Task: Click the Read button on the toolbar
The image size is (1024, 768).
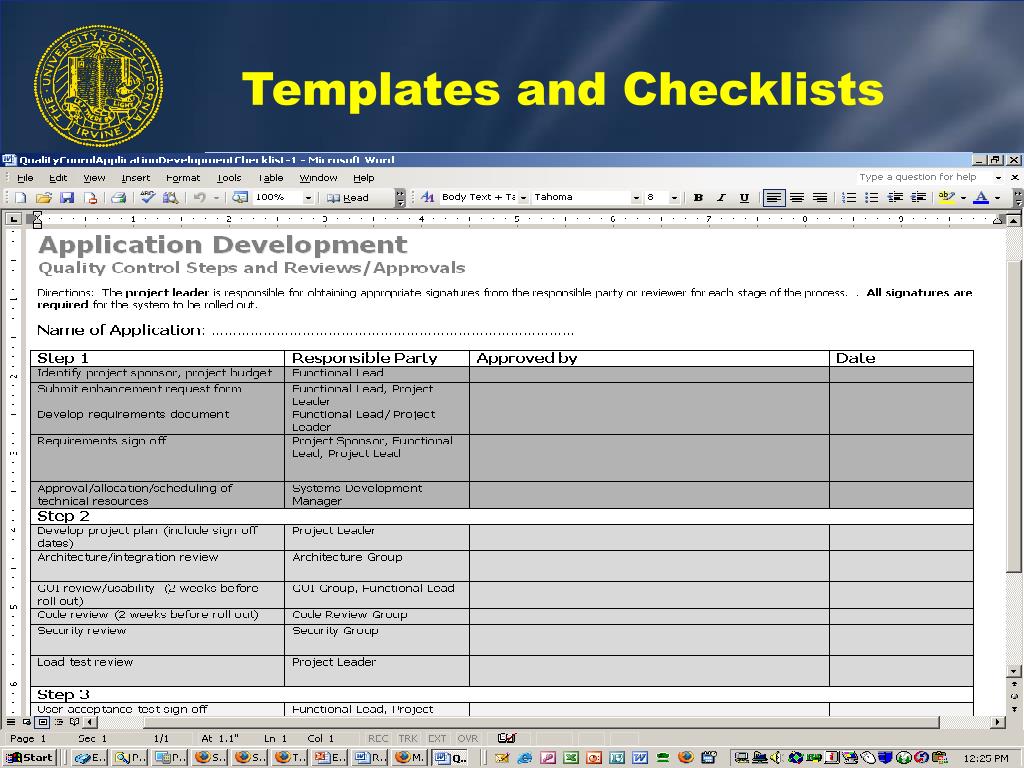Action: 348,198
